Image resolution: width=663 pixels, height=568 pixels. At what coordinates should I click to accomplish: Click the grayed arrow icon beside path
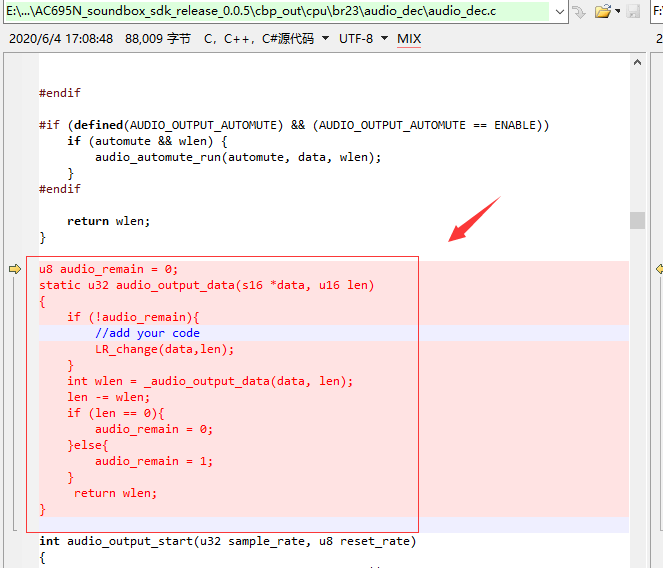click(579, 12)
